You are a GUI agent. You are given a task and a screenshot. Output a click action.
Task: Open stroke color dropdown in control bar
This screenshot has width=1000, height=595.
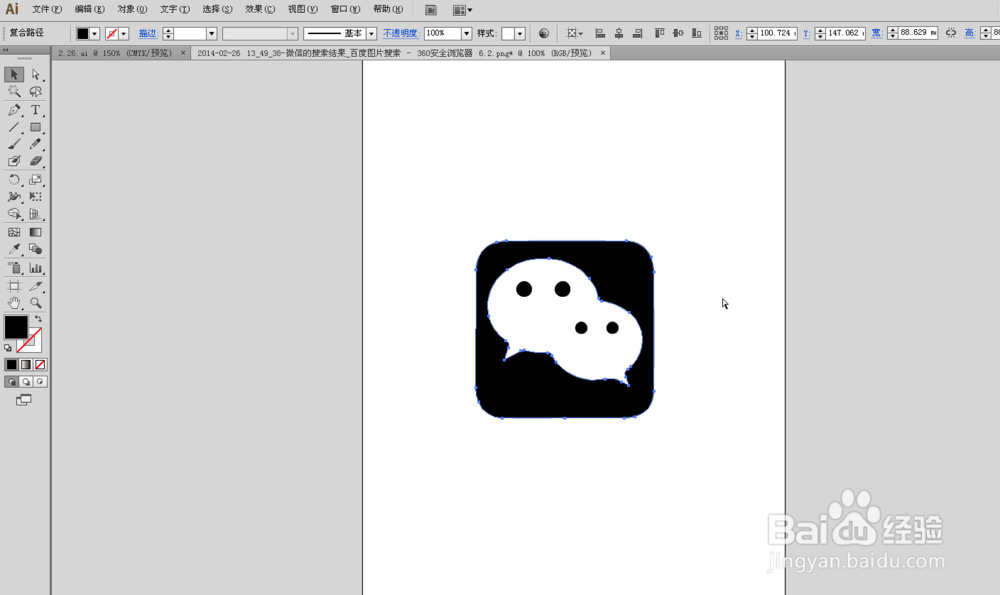(x=124, y=34)
